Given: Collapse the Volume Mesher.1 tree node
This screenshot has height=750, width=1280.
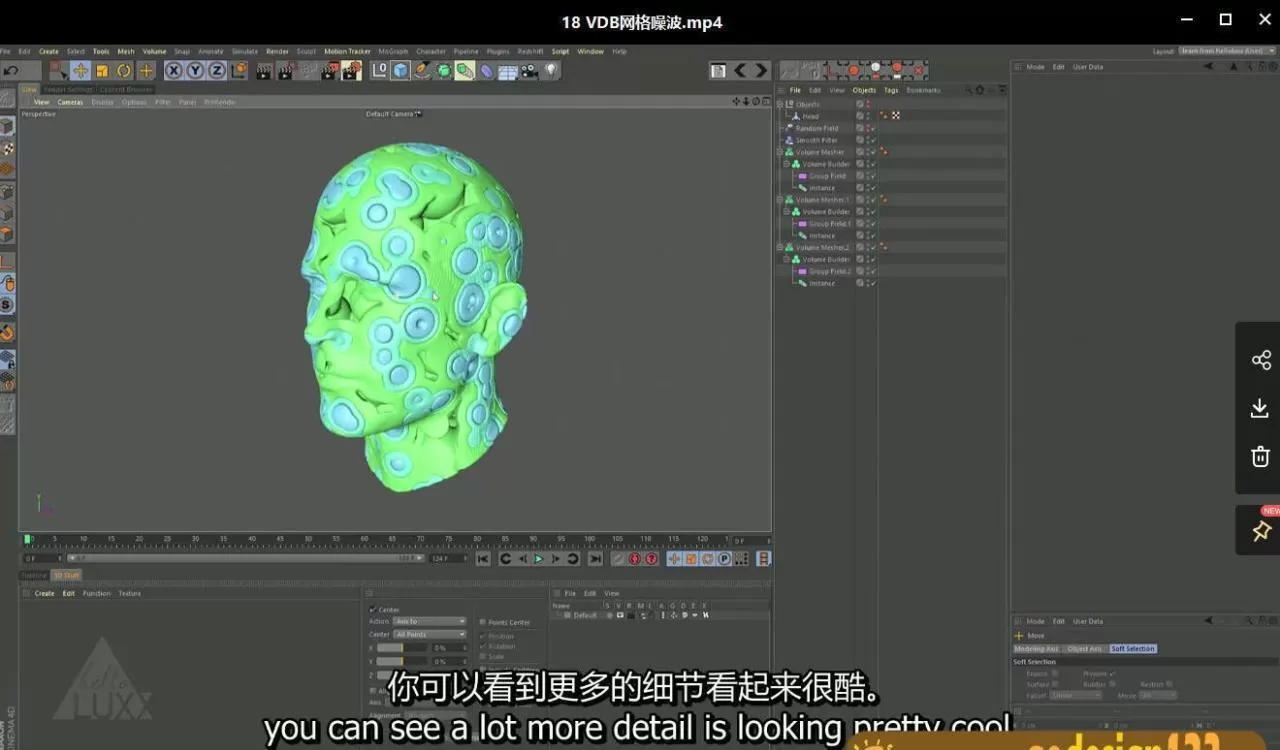Looking at the screenshot, I should pyautogui.click(x=780, y=200).
